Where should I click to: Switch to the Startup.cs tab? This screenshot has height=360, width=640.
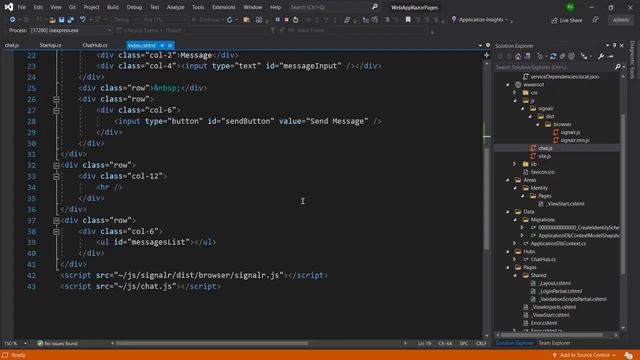click(51, 45)
